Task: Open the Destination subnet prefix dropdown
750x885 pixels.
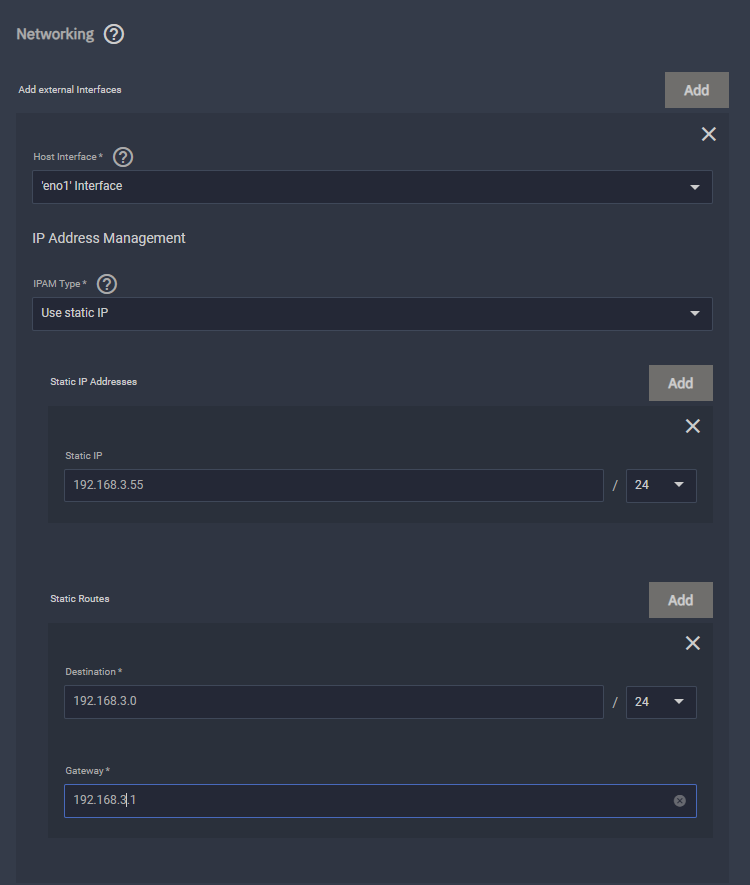Action: pyautogui.click(x=661, y=702)
